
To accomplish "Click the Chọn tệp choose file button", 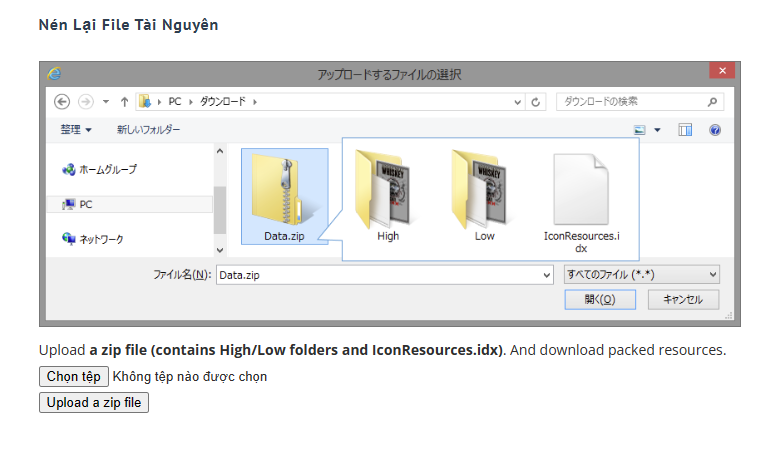I will [x=74, y=376].
